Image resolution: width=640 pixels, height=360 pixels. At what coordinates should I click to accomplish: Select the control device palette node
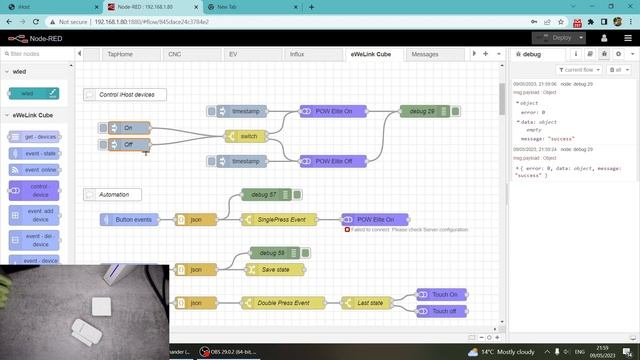(34, 191)
